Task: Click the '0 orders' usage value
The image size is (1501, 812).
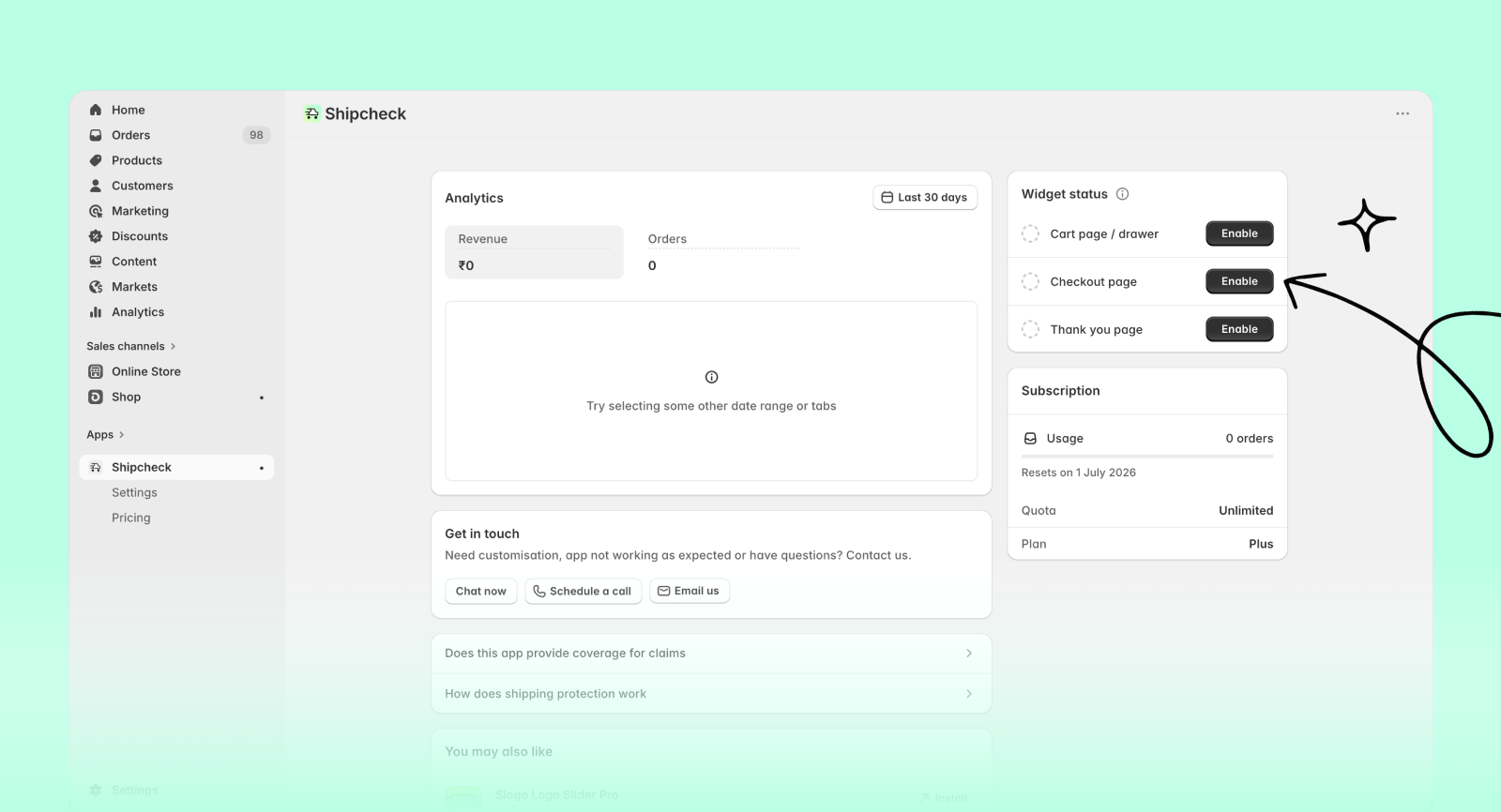Action: click(x=1250, y=438)
